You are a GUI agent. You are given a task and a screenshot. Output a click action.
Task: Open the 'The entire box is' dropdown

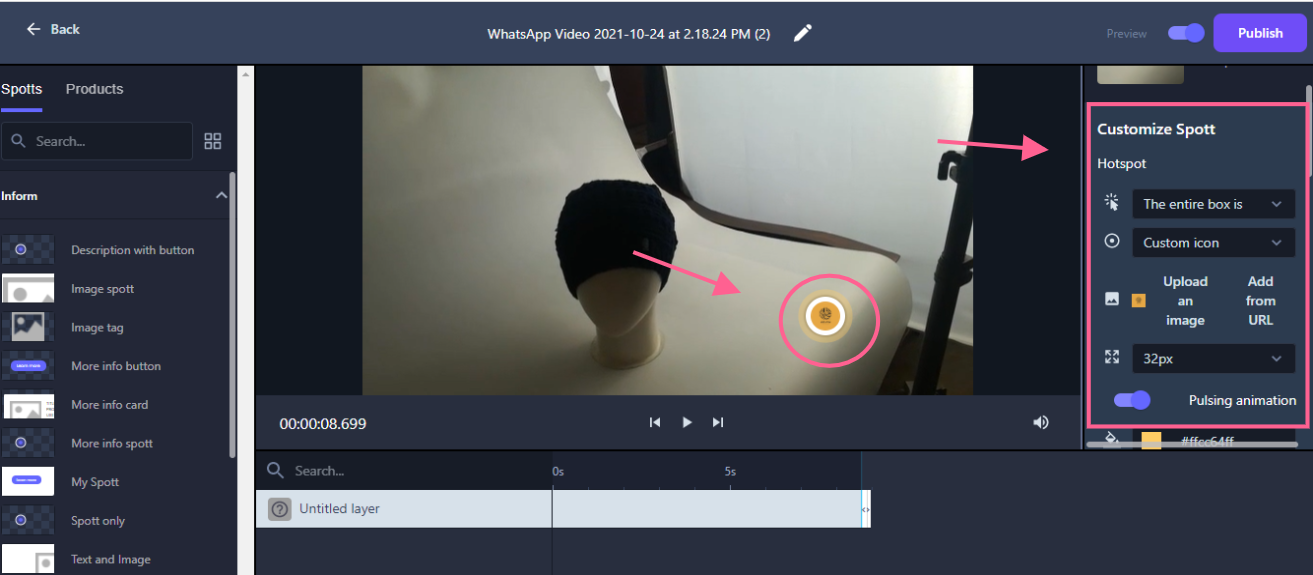[x=1212, y=204]
